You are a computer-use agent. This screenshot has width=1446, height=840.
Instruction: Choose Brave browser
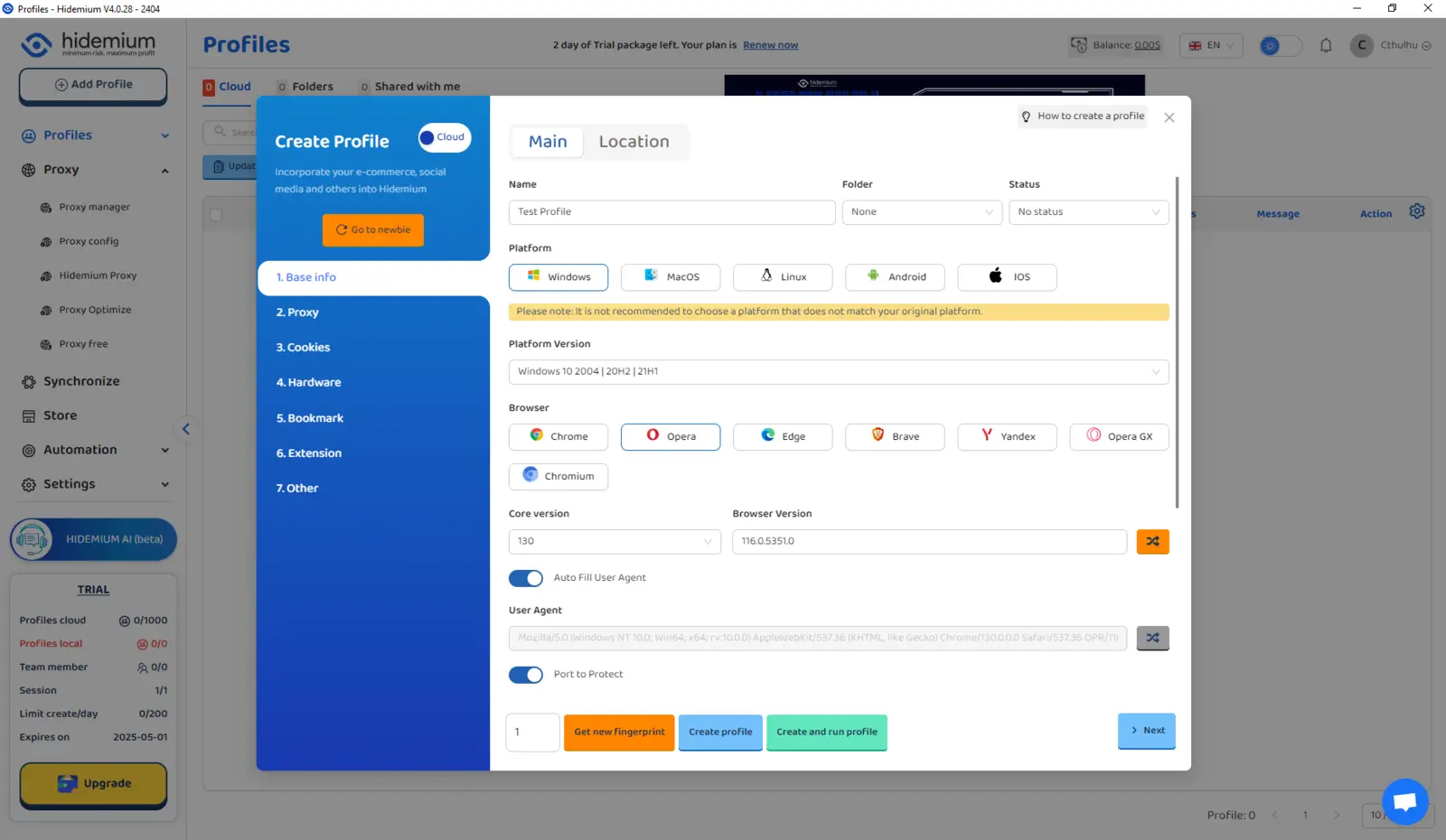click(895, 436)
